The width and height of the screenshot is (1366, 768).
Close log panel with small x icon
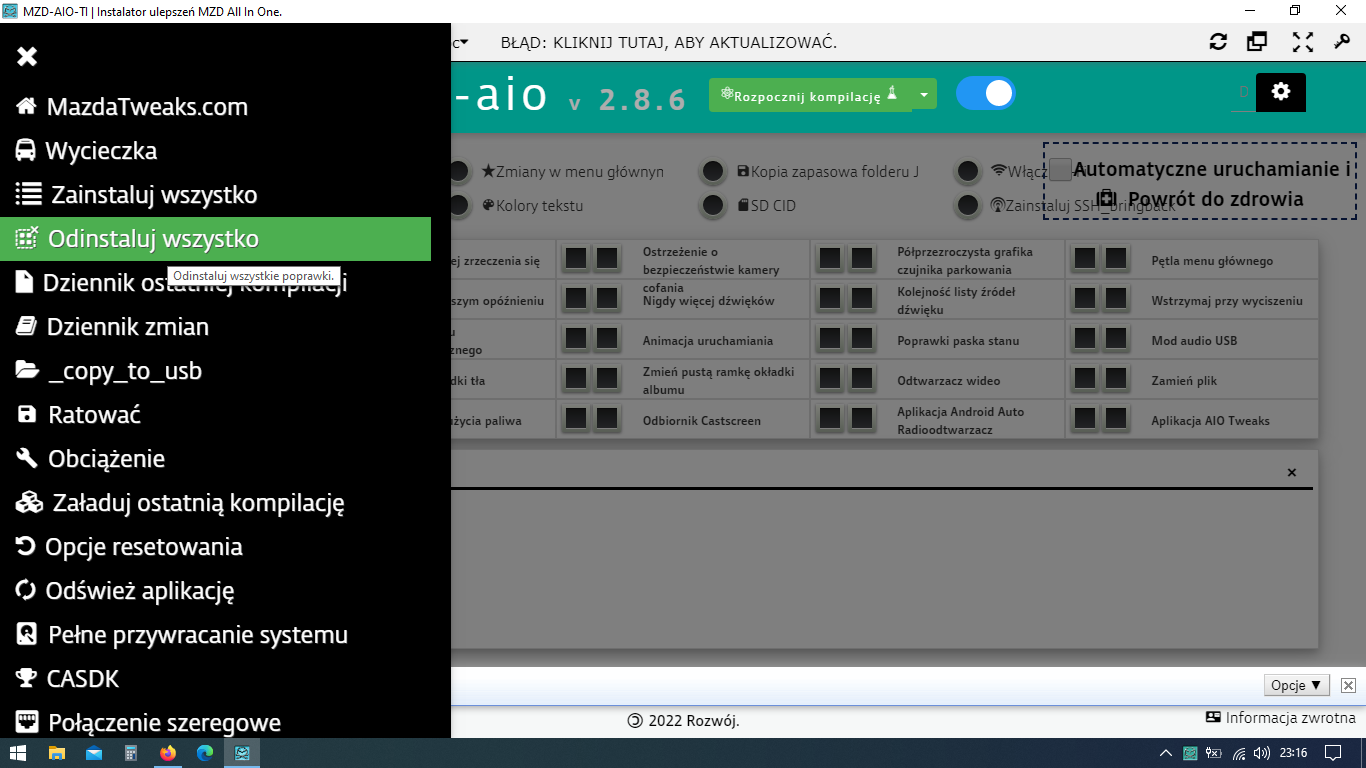(1291, 472)
